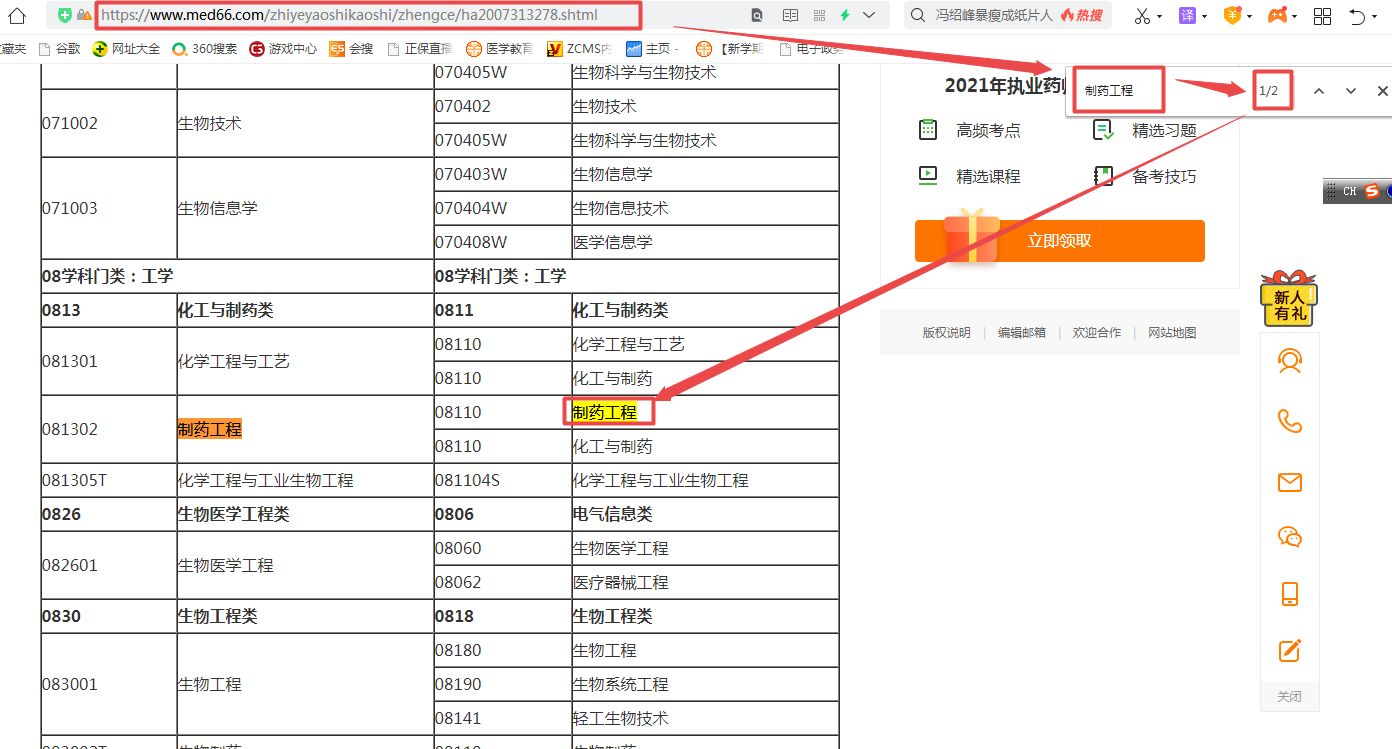This screenshot has width=1392, height=749.
Task: Expand the translate tool dropdown arrow
Action: click(1204, 17)
